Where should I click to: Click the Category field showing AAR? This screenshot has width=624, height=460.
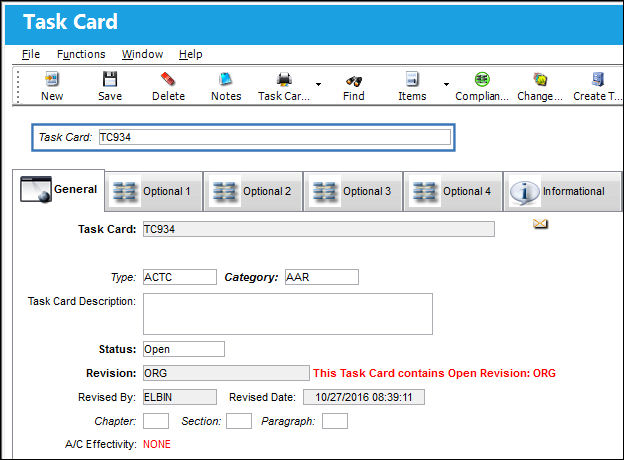[x=322, y=277]
